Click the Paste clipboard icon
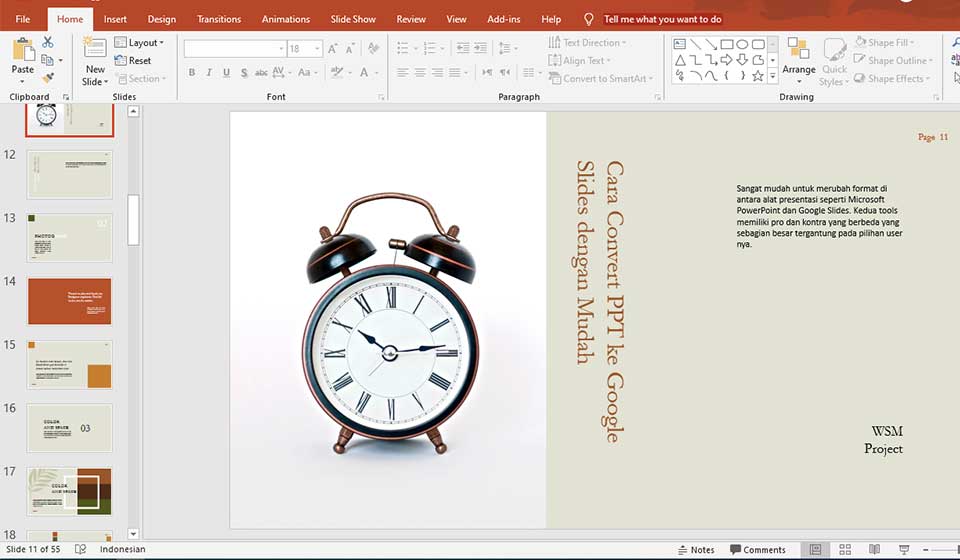 coord(23,50)
